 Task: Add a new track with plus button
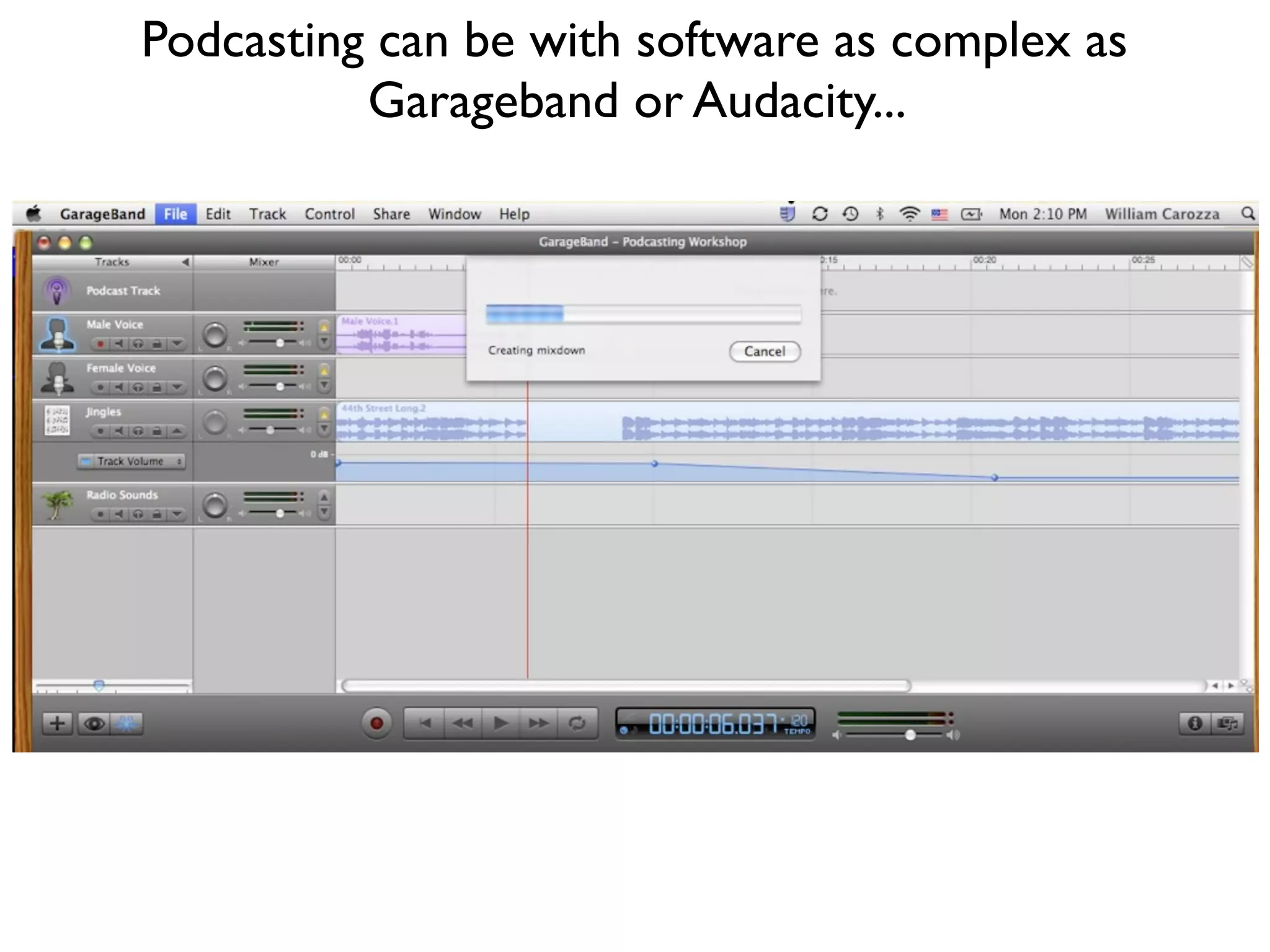(x=57, y=723)
